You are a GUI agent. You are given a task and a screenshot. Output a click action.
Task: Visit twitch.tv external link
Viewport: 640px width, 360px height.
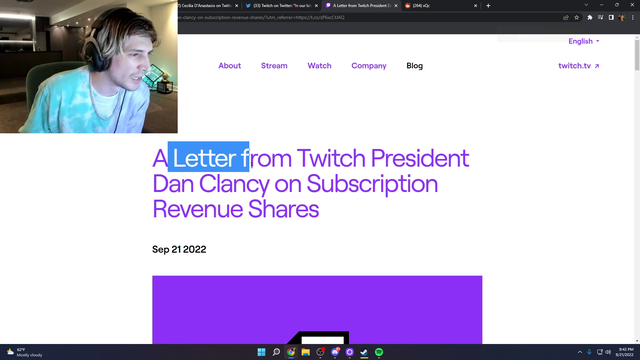[578, 66]
